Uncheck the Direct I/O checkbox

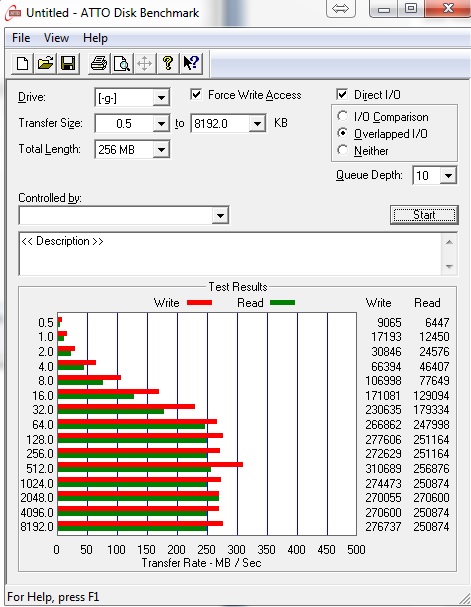pyautogui.click(x=342, y=95)
